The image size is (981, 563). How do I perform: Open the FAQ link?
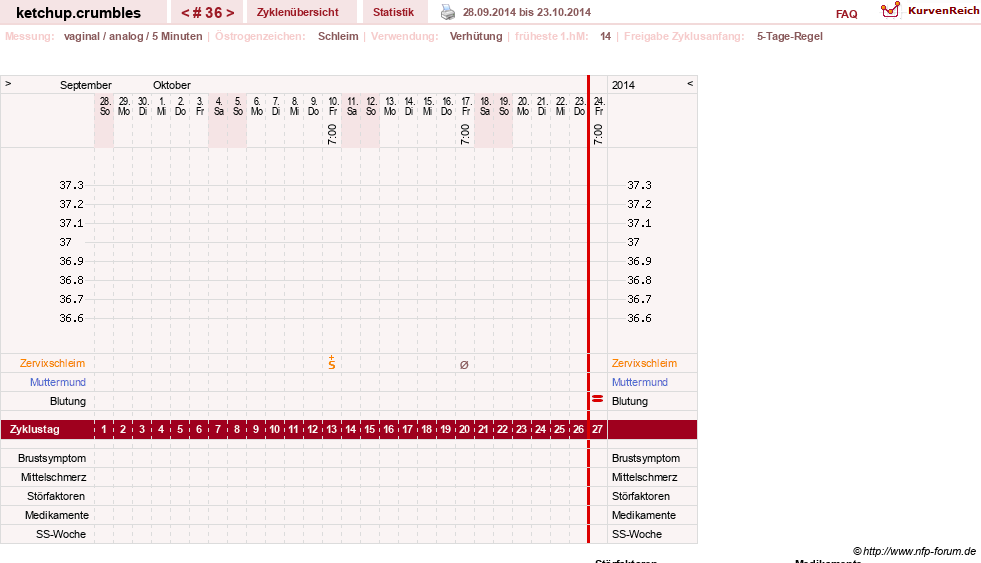tap(846, 14)
